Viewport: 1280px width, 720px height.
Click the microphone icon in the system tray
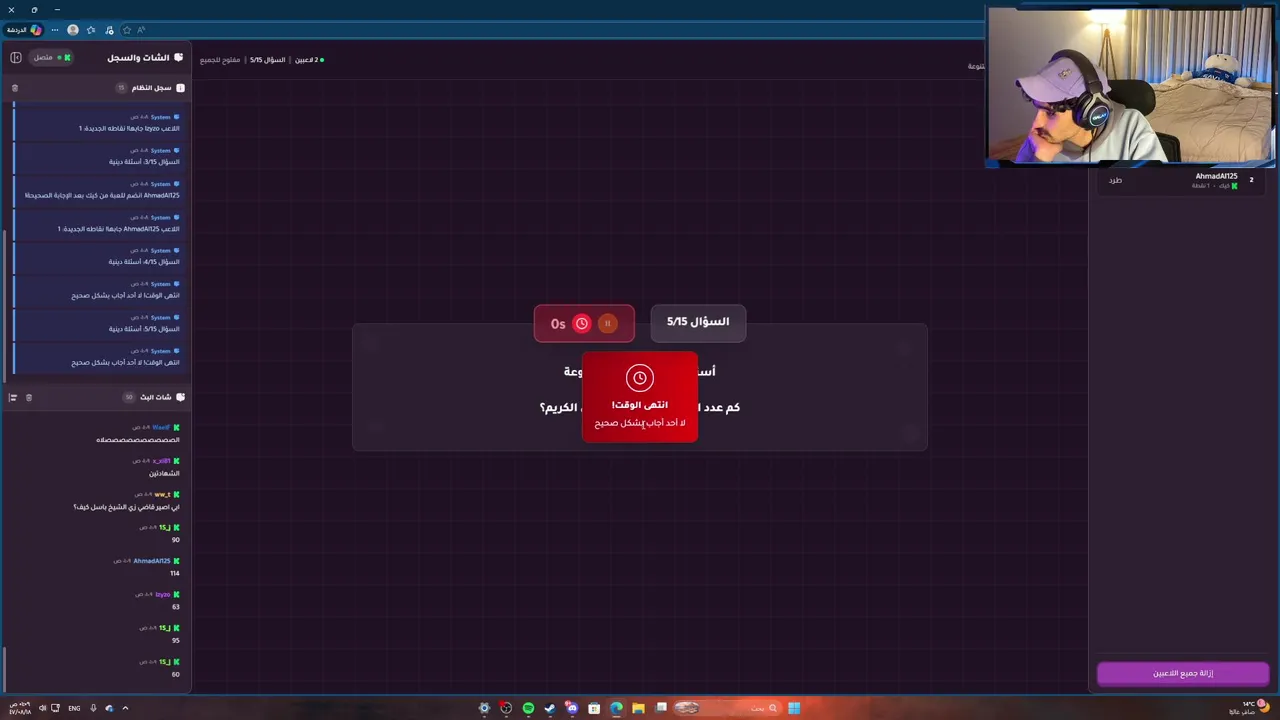[x=93, y=708]
